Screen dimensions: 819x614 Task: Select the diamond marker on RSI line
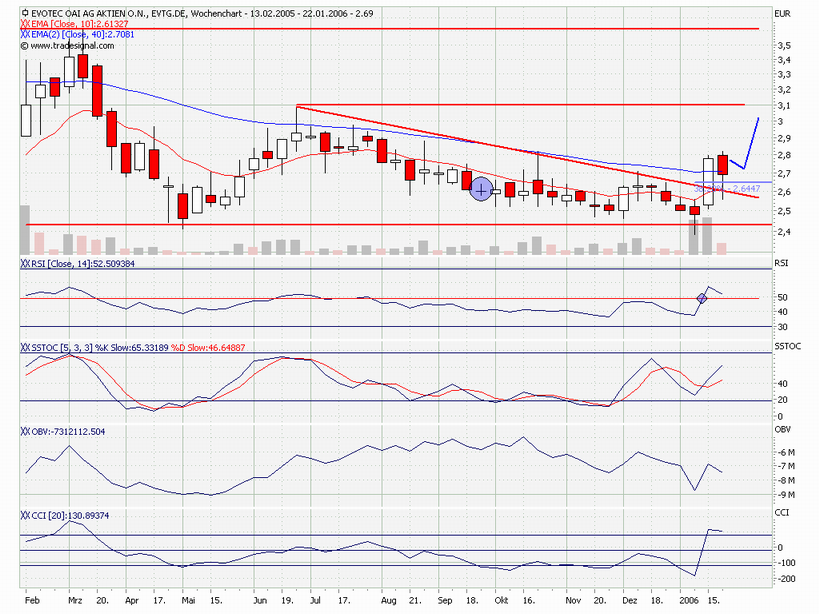(x=702, y=298)
